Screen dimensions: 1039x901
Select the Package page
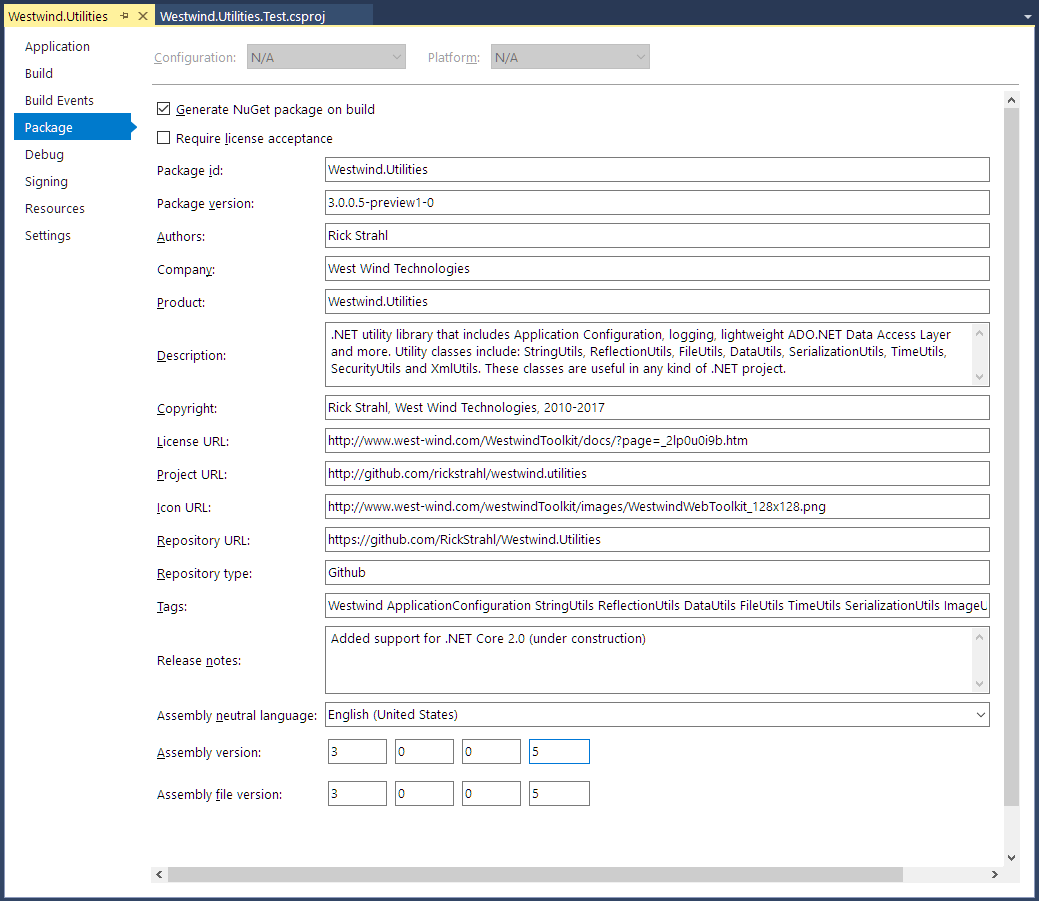[73, 127]
